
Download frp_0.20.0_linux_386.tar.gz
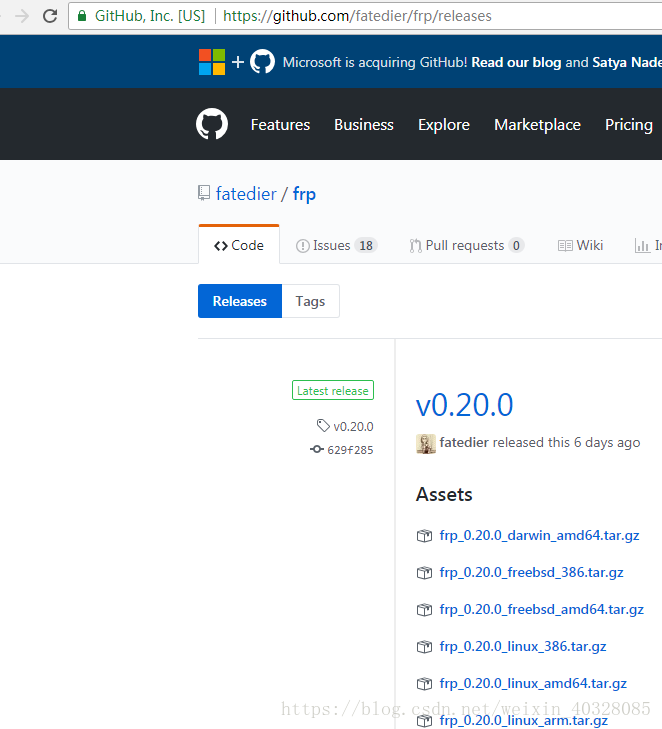coord(523,647)
